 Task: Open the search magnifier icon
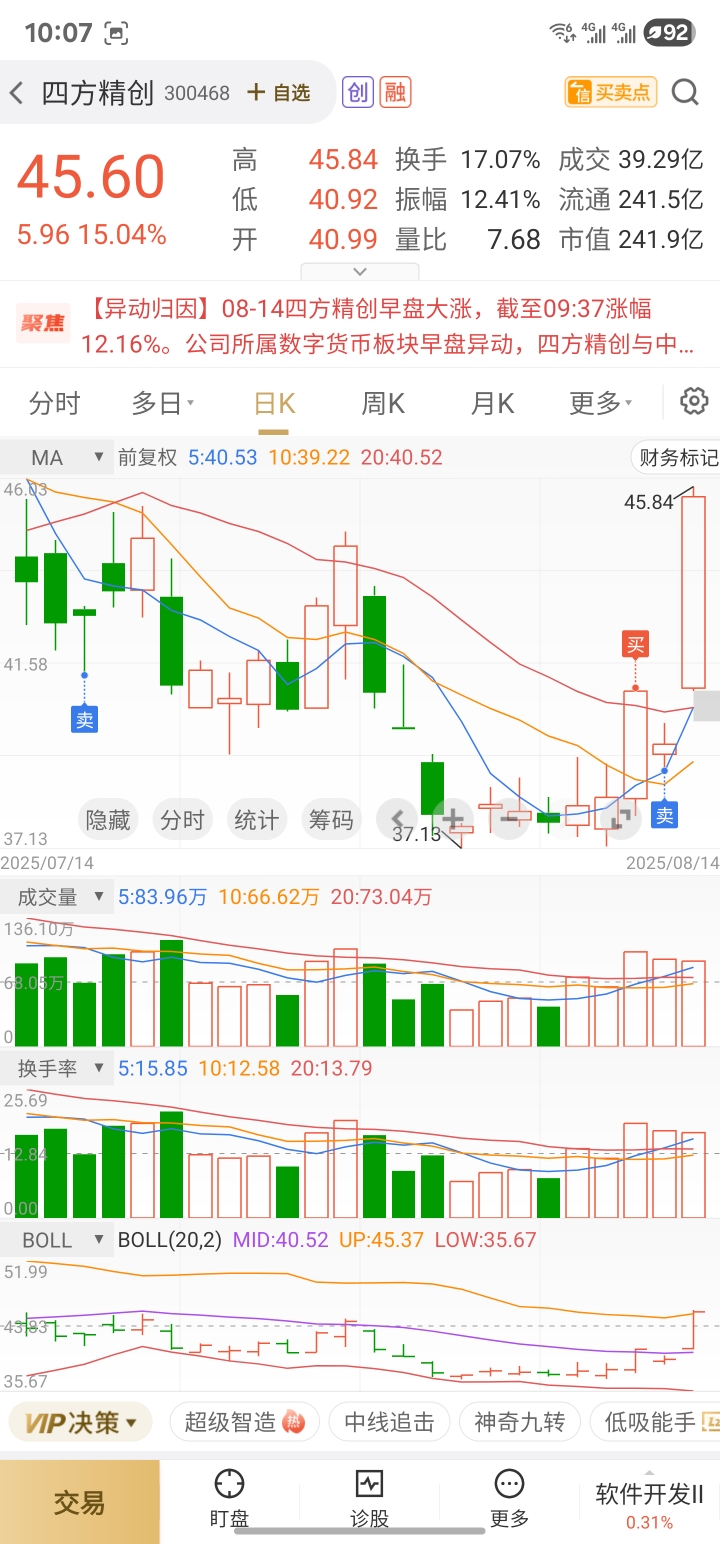(x=685, y=93)
